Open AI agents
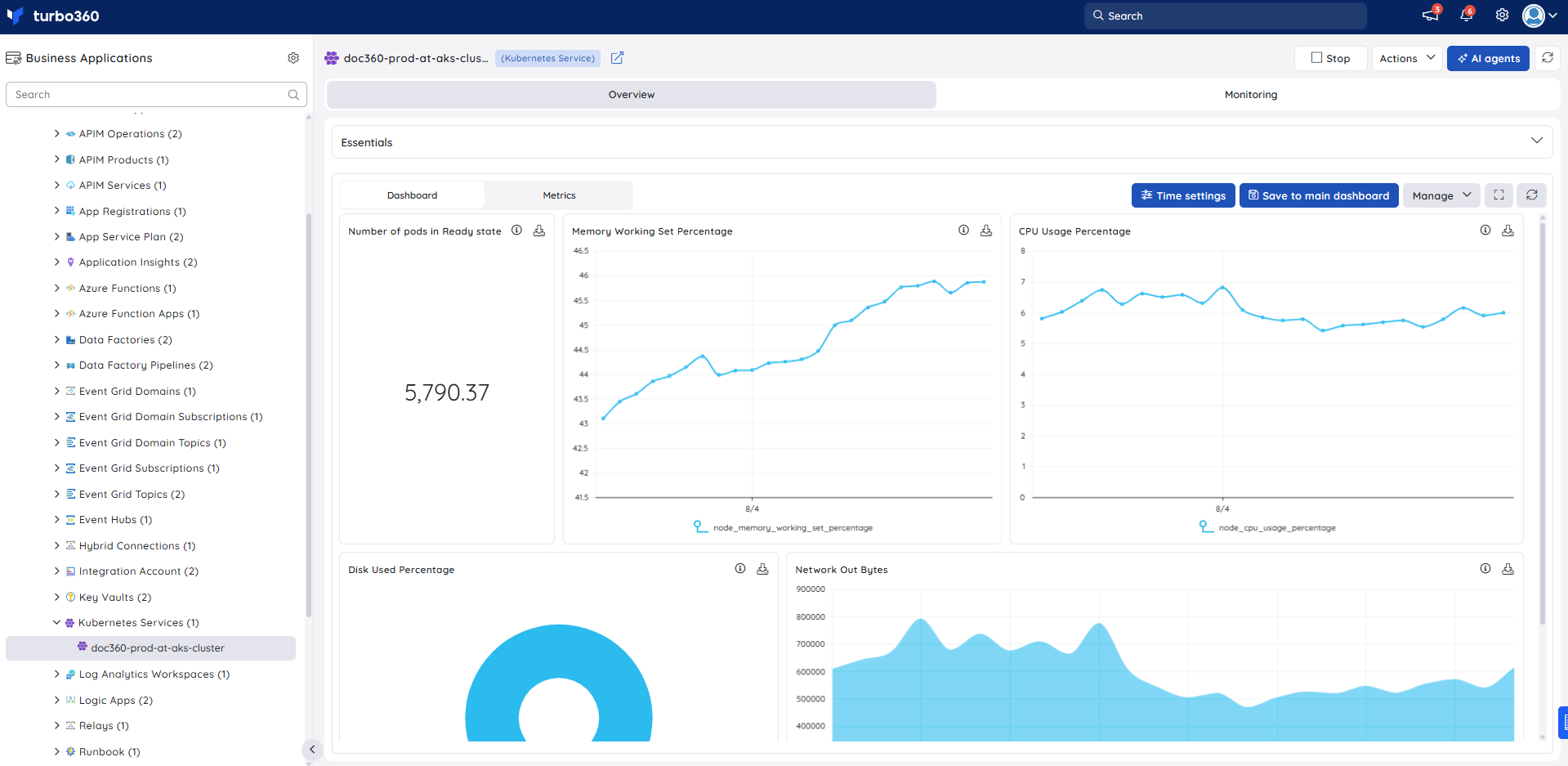1568x766 pixels. coord(1488,58)
